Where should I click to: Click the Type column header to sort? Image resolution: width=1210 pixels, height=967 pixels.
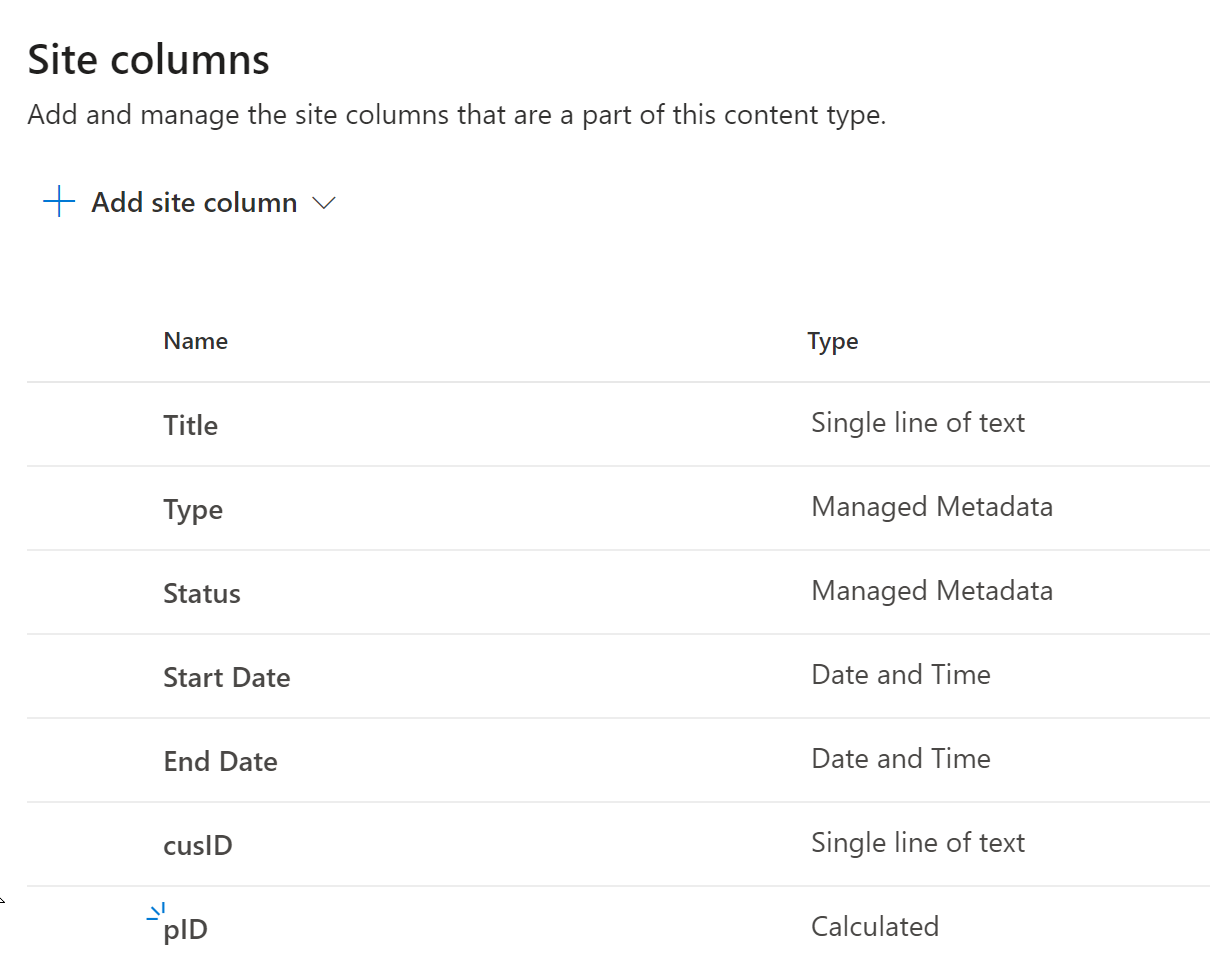click(832, 340)
